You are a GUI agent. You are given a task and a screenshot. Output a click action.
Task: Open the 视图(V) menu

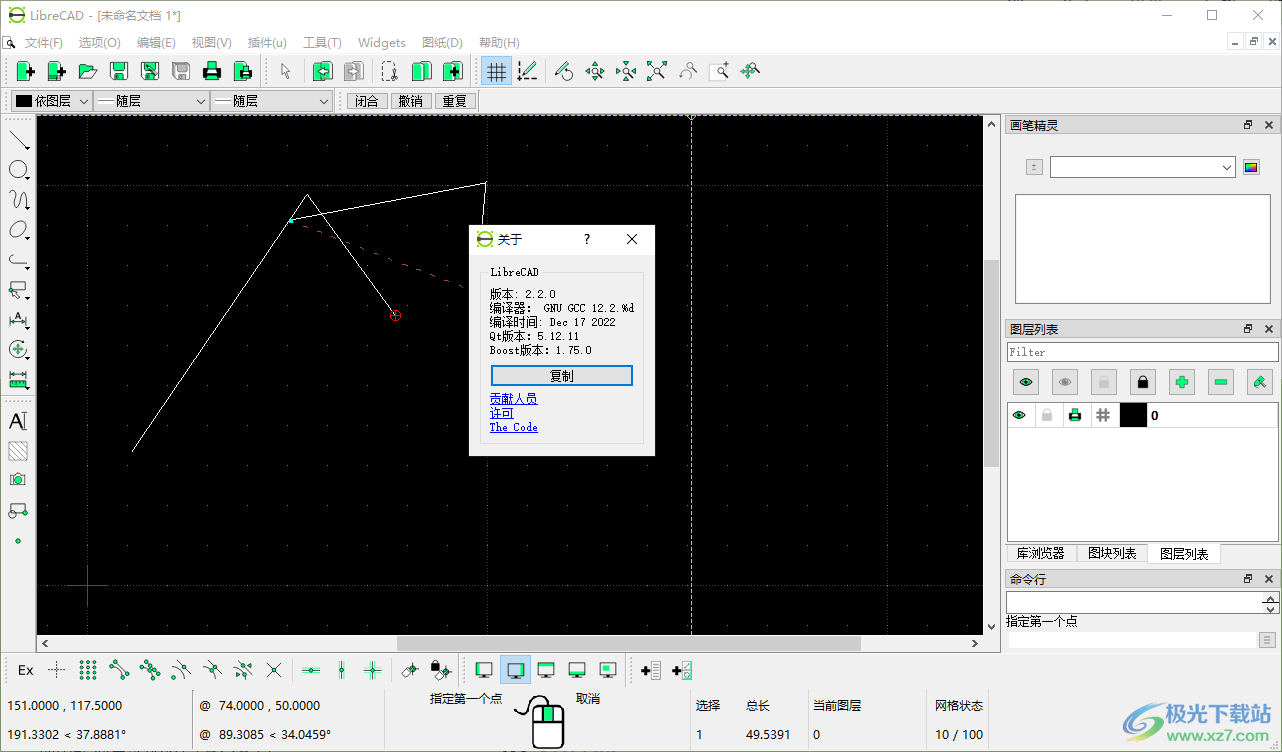pyautogui.click(x=212, y=43)
